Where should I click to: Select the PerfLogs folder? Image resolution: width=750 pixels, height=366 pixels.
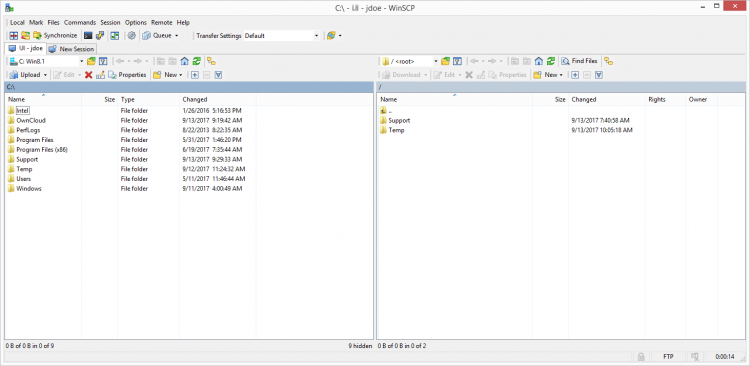click(x=24, y=130)
